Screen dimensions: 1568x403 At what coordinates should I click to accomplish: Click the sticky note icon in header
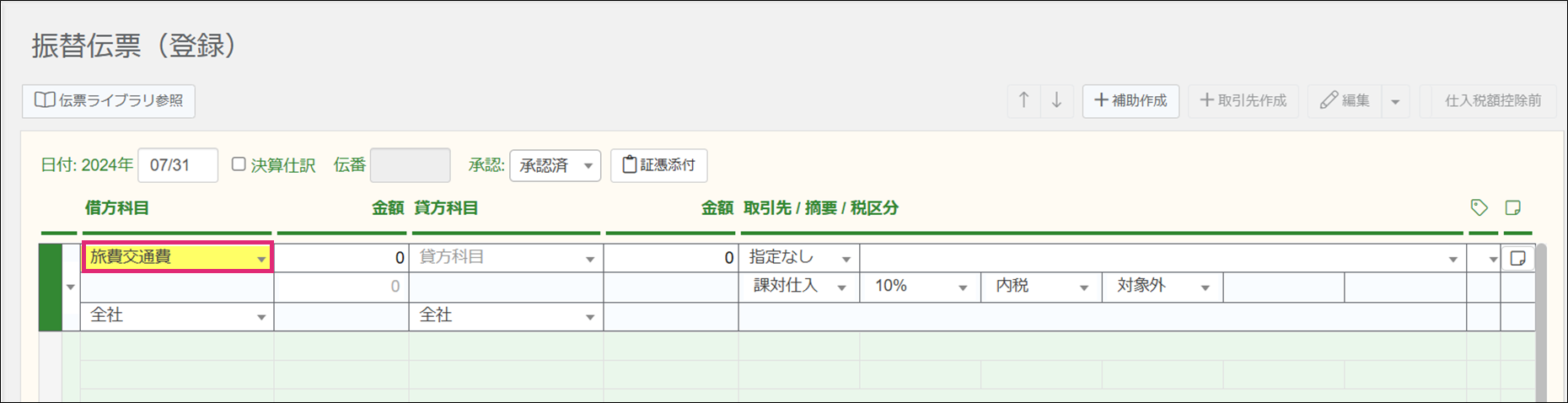coord(1512,207)
